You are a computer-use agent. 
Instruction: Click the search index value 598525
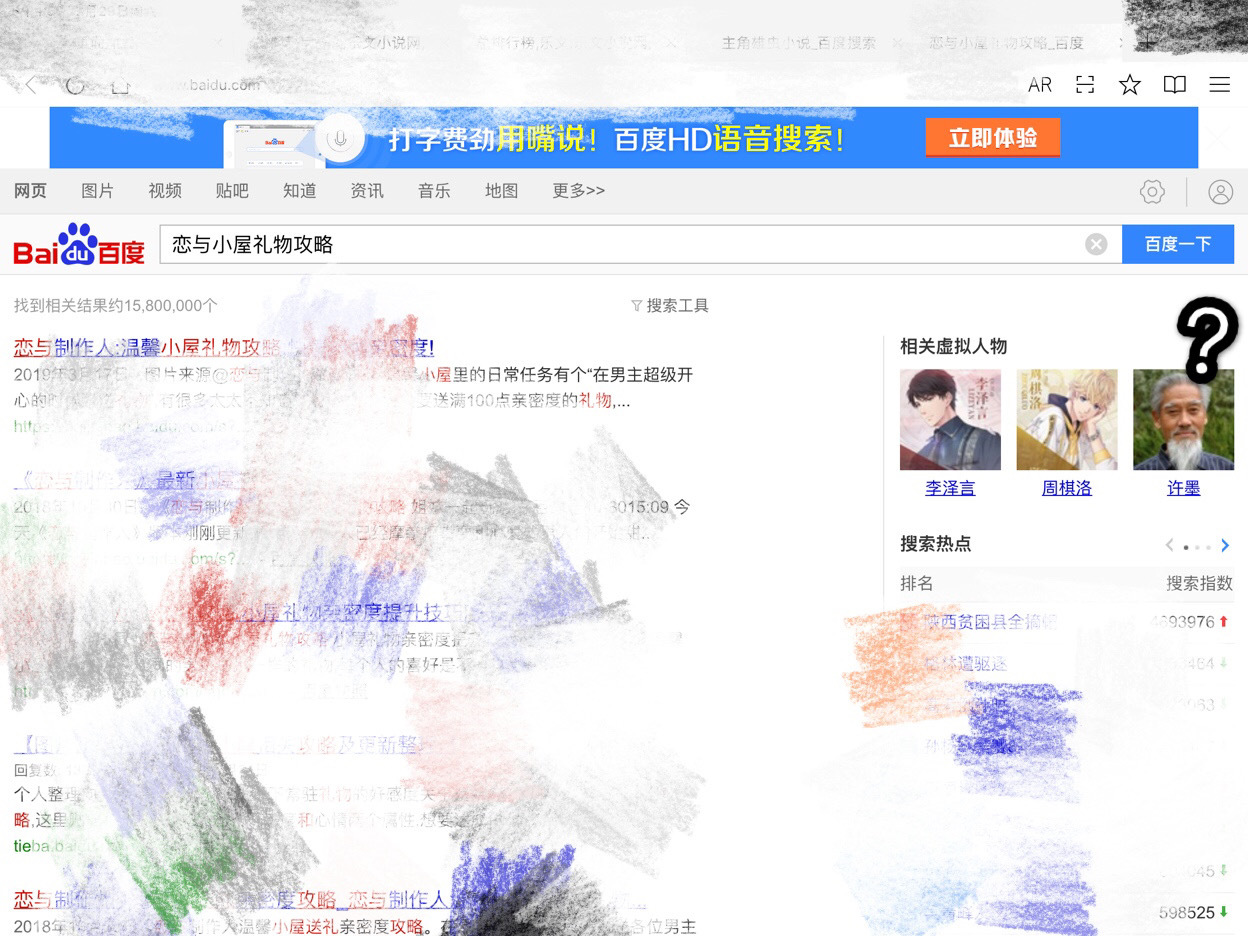tap(1187, 913)
